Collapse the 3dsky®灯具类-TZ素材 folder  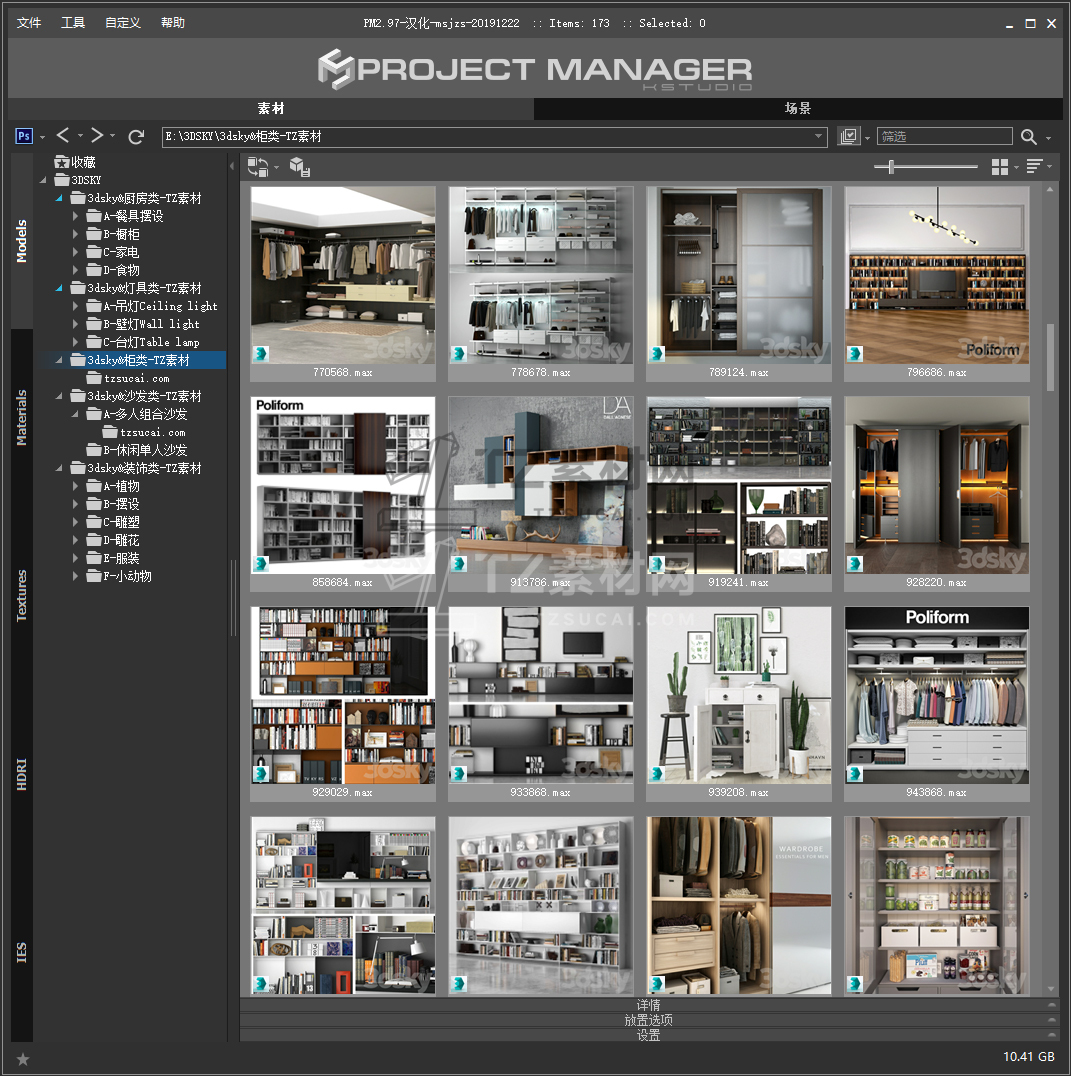click(x=59, y=288)
